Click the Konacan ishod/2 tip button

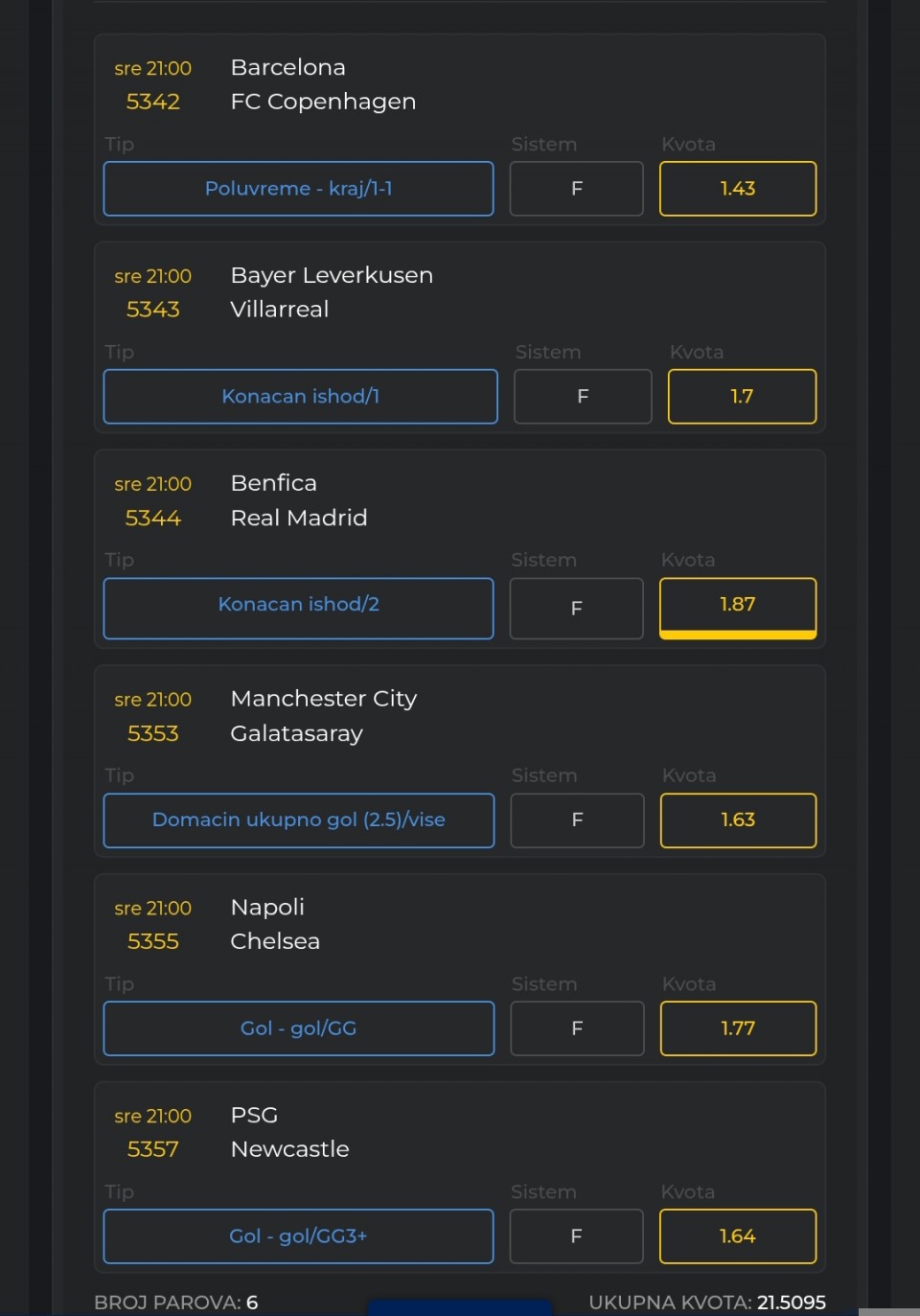298,606
